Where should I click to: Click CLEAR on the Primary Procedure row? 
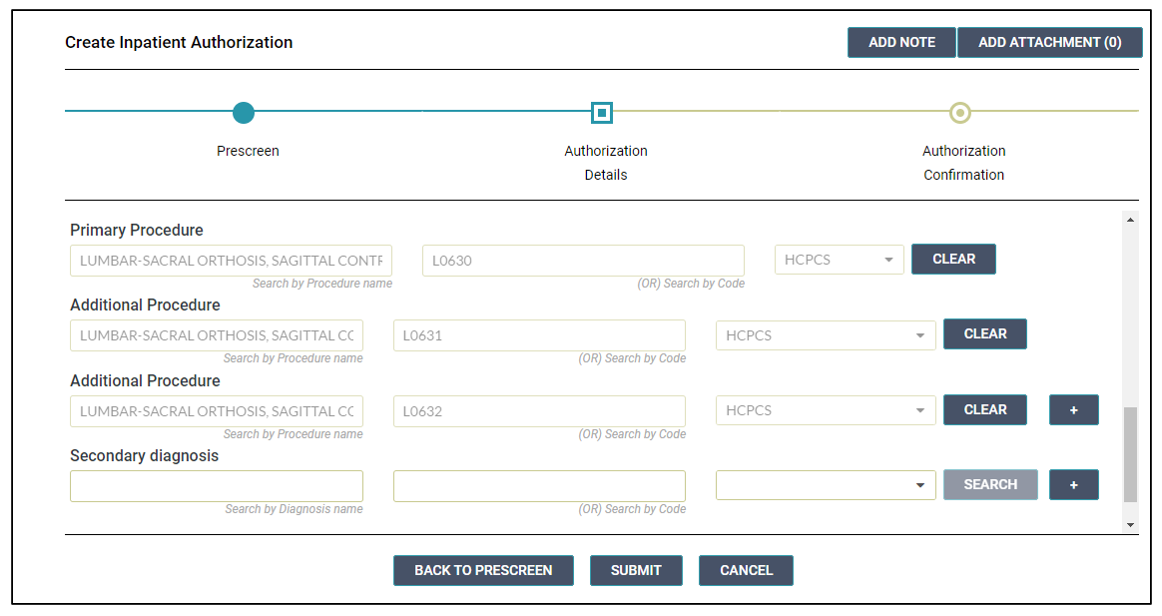(952, 259)
